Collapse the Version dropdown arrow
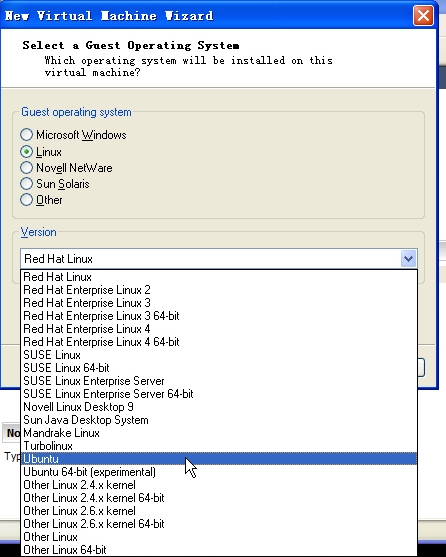 click(408, 259)
